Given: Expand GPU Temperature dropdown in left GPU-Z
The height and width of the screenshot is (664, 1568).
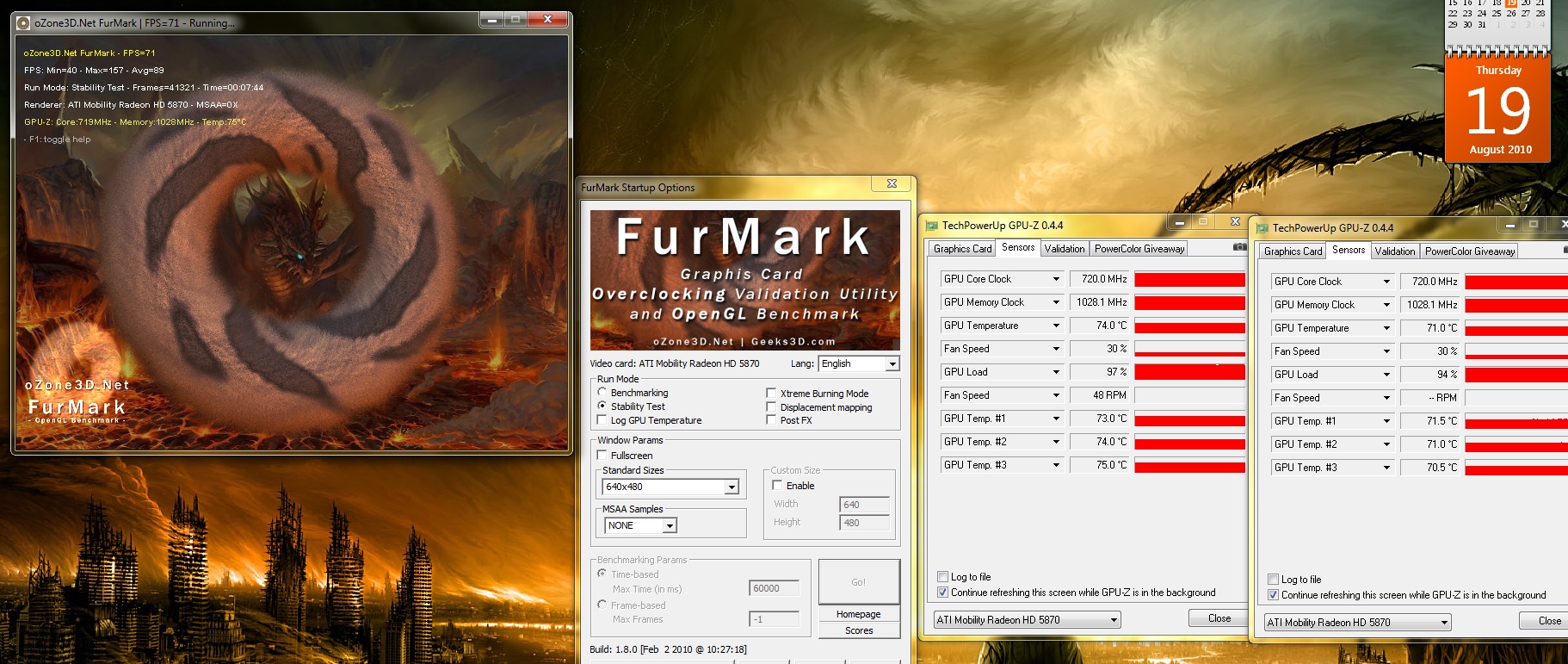Looking at the screenshot, I should pyautogui.click(x=1056, y=326).
